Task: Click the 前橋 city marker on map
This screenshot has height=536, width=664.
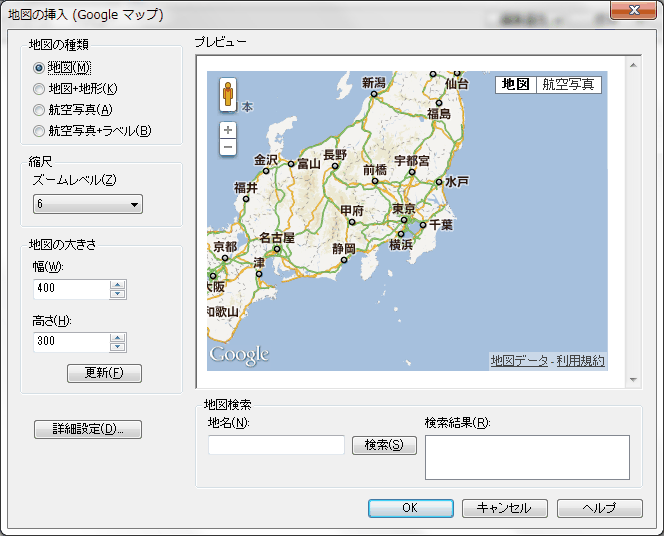Action: point(375,181)
